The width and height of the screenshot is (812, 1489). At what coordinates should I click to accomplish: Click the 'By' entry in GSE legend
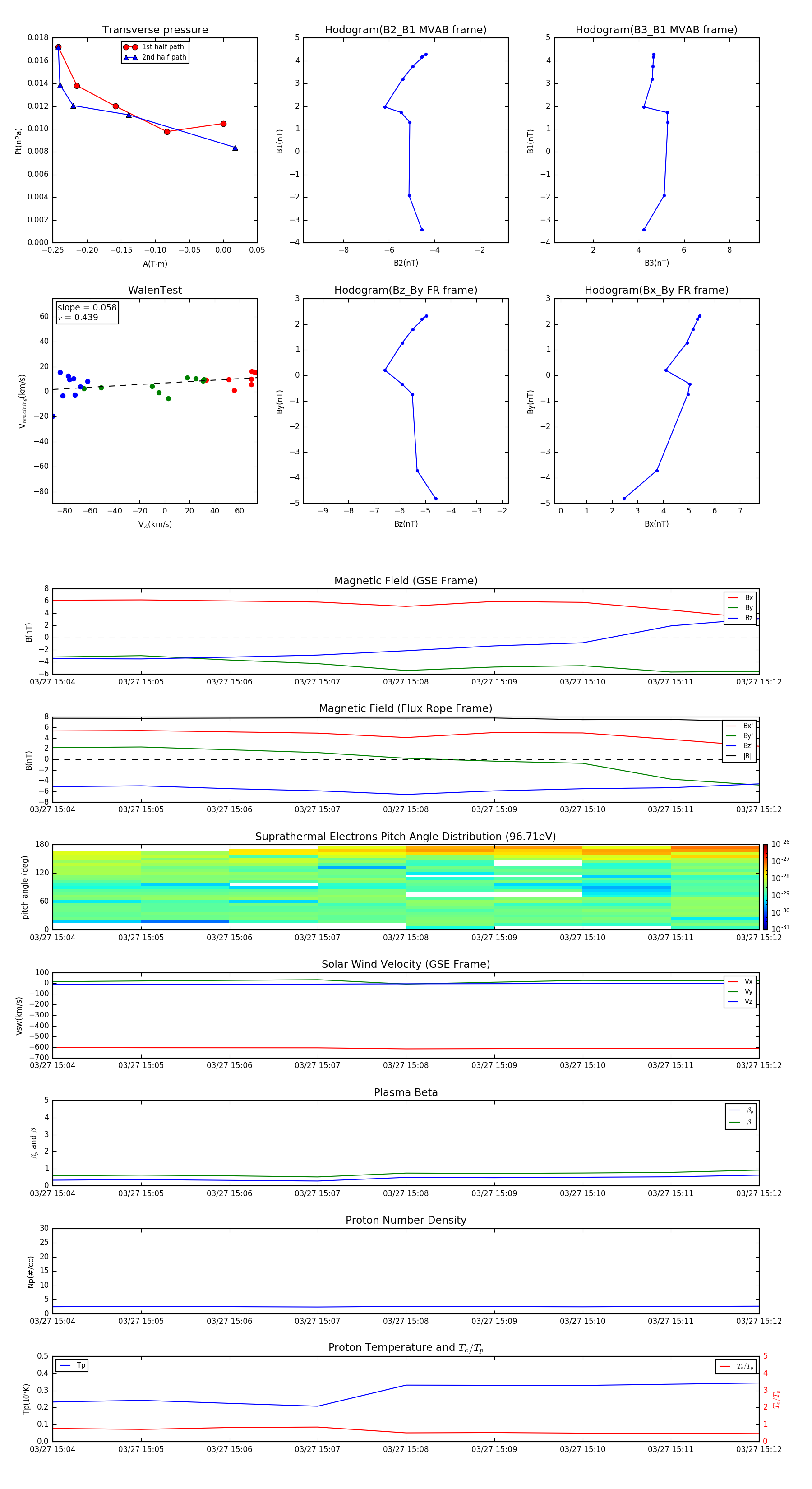click(x=740, y=607)
